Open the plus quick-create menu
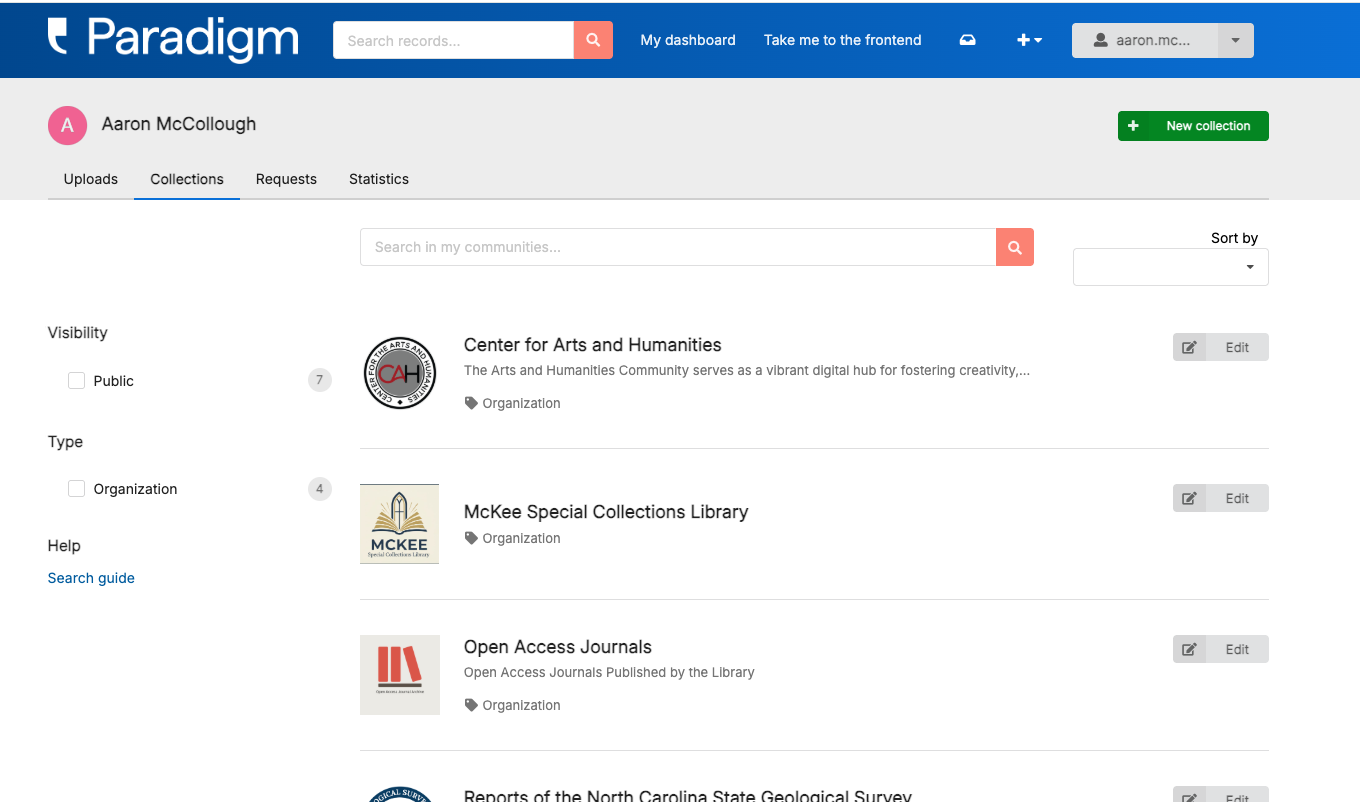This screenshot has width=1360, height=802. click(x=1029, y=40)
